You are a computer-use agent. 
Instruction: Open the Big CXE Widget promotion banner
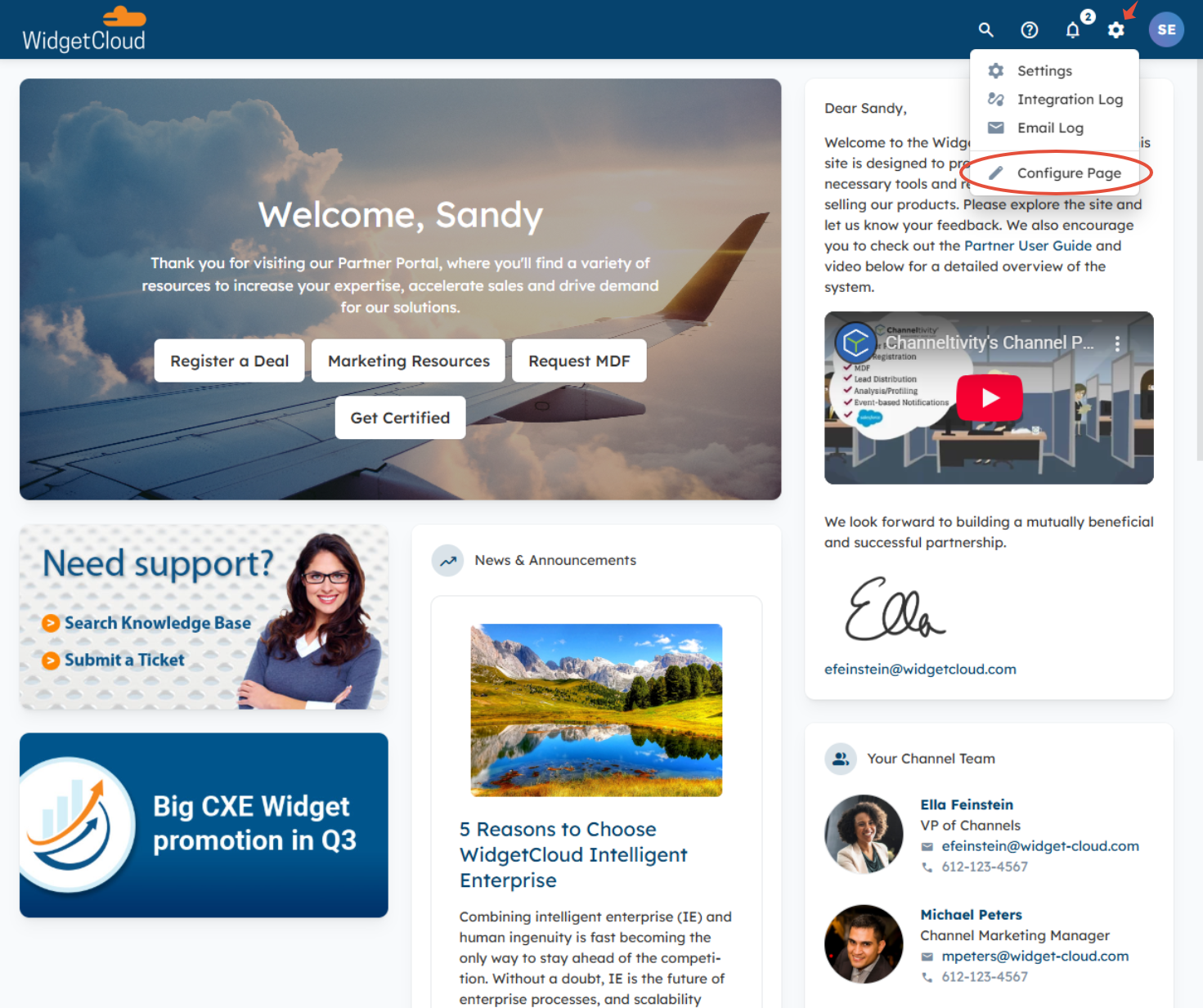204,825
